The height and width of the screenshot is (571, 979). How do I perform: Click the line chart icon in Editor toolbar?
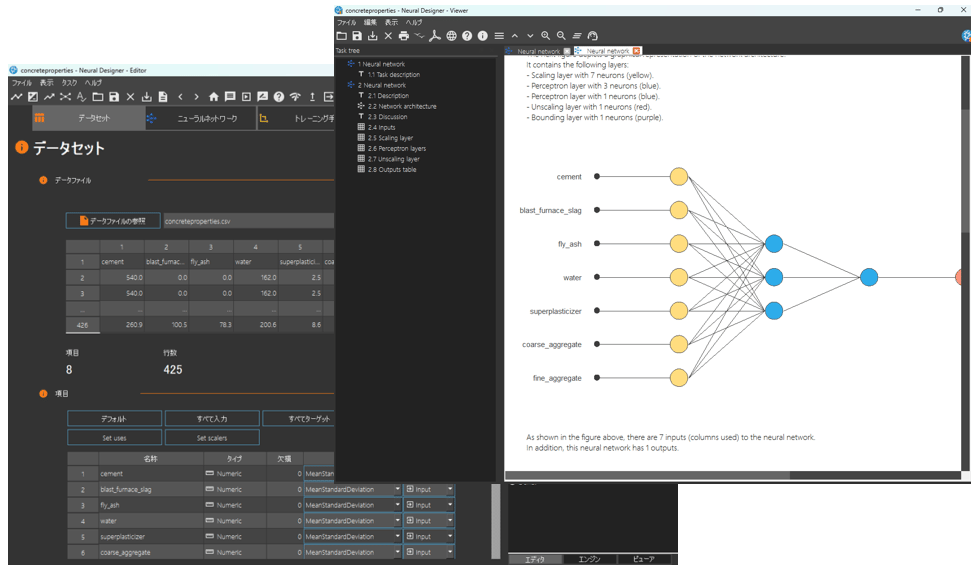16,97
